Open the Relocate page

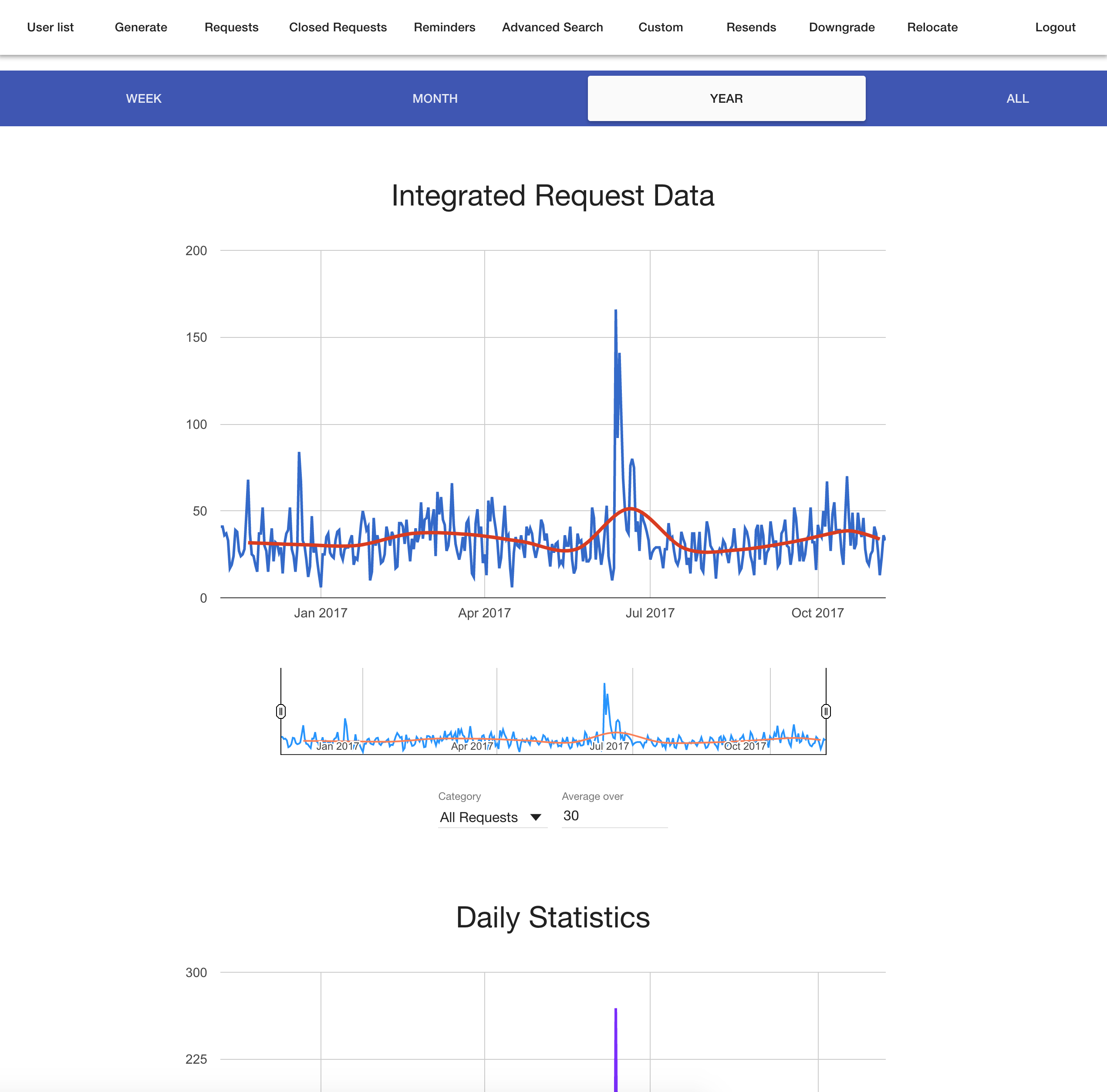pos(932,27)
